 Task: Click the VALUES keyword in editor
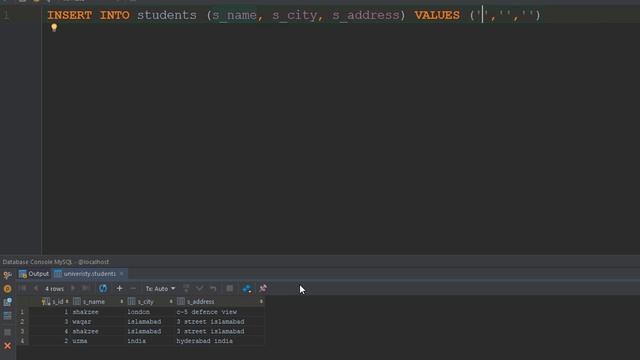tap(437, 15)
